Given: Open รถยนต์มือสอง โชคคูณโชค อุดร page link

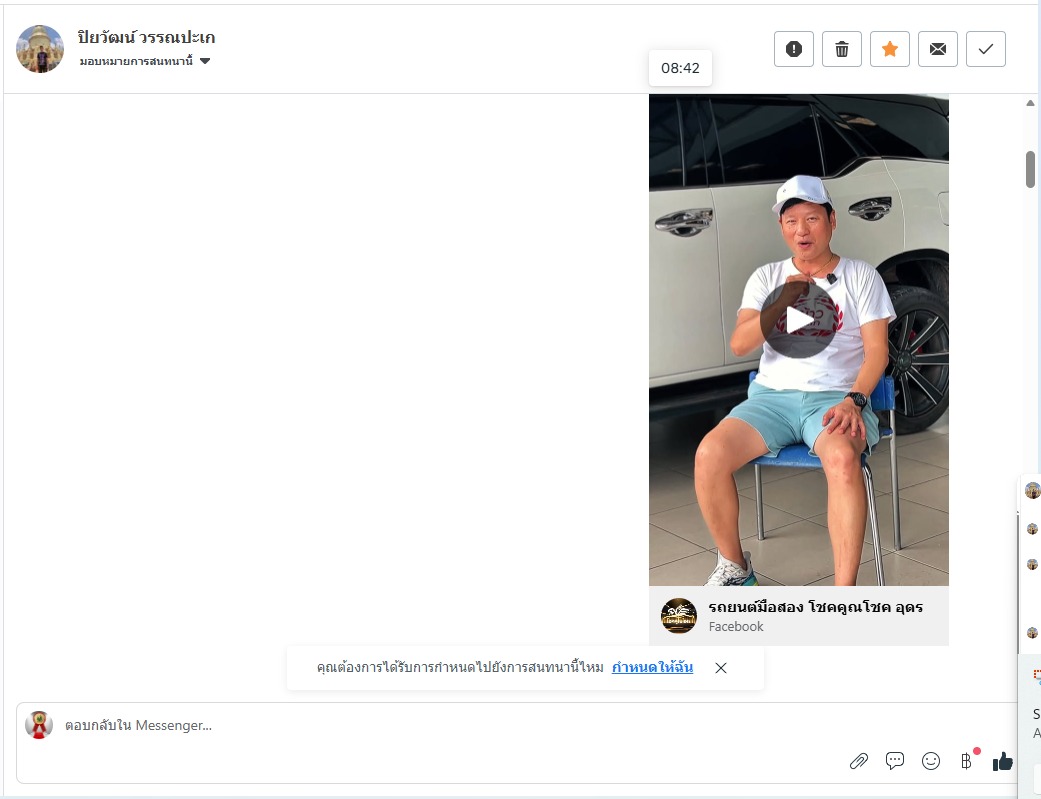Looking at the screenshot, I should [x=815, y=607].
